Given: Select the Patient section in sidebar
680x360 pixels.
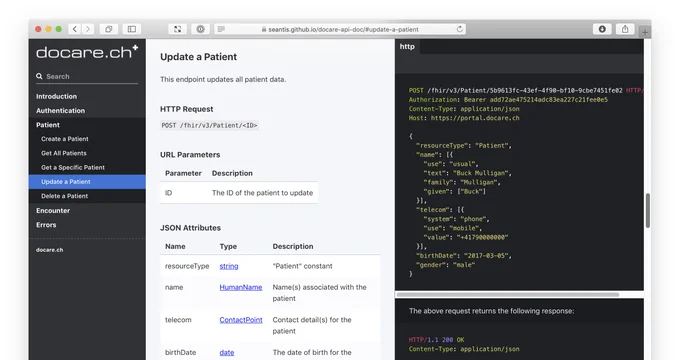Looking at the screenshot, I should point(48,125).
